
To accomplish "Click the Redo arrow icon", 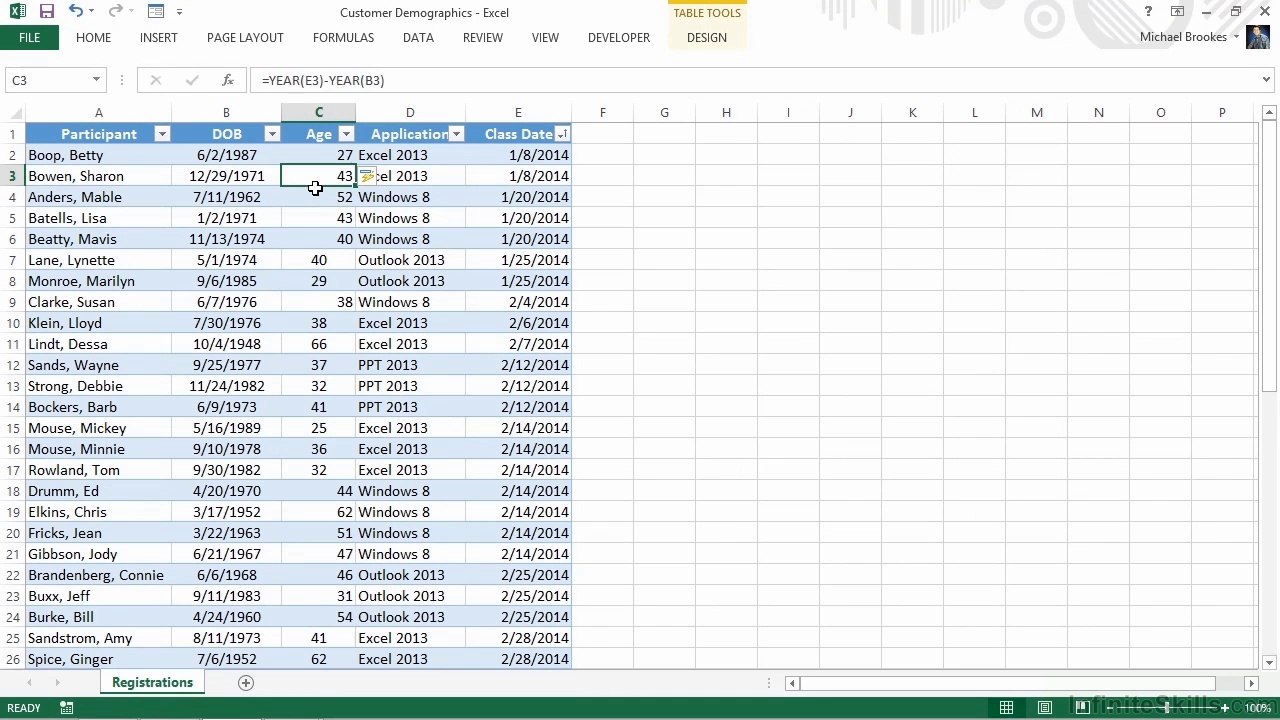I will click(115, 12).
